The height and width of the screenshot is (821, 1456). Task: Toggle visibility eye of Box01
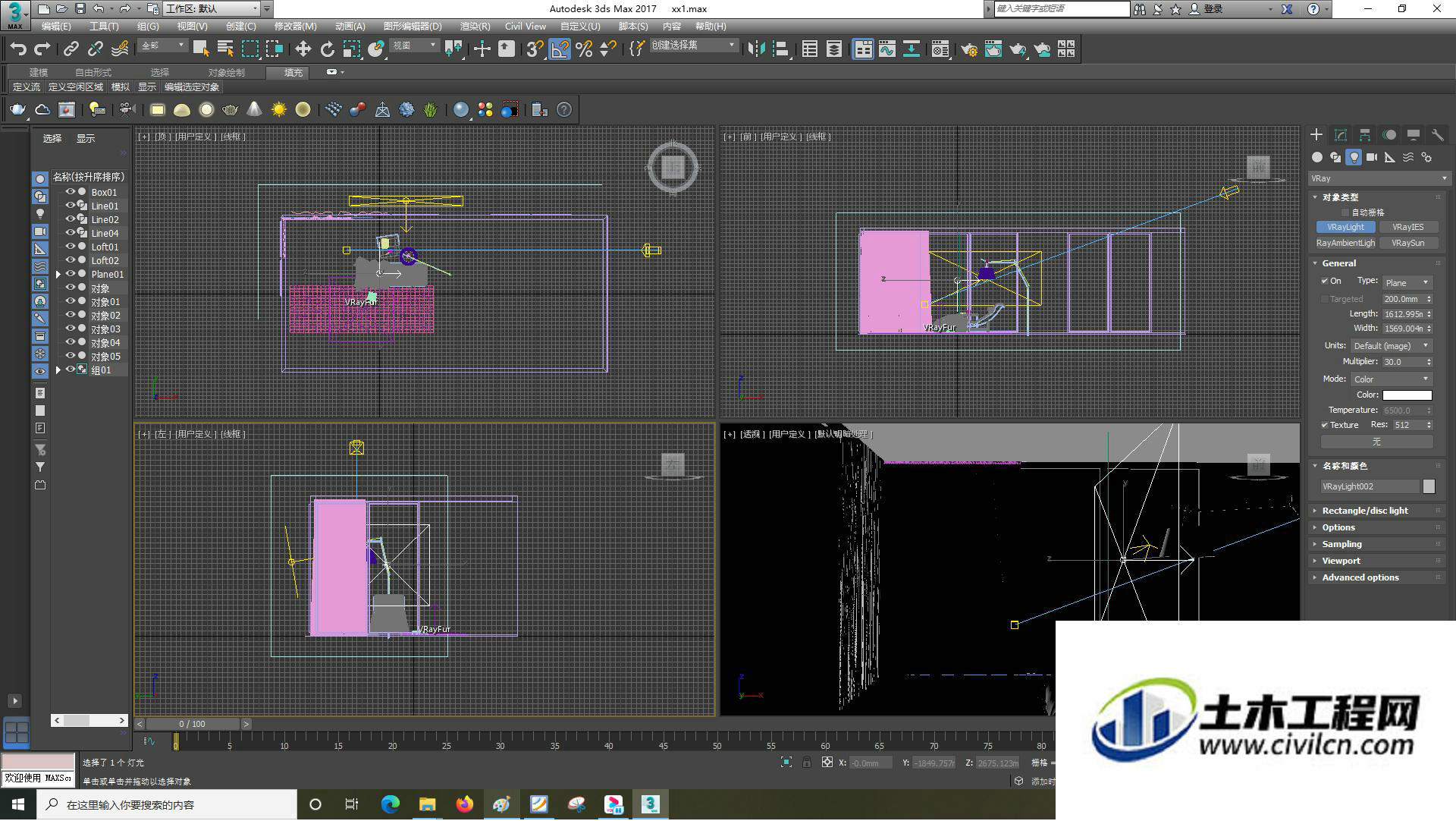click(x=70, y=192)
